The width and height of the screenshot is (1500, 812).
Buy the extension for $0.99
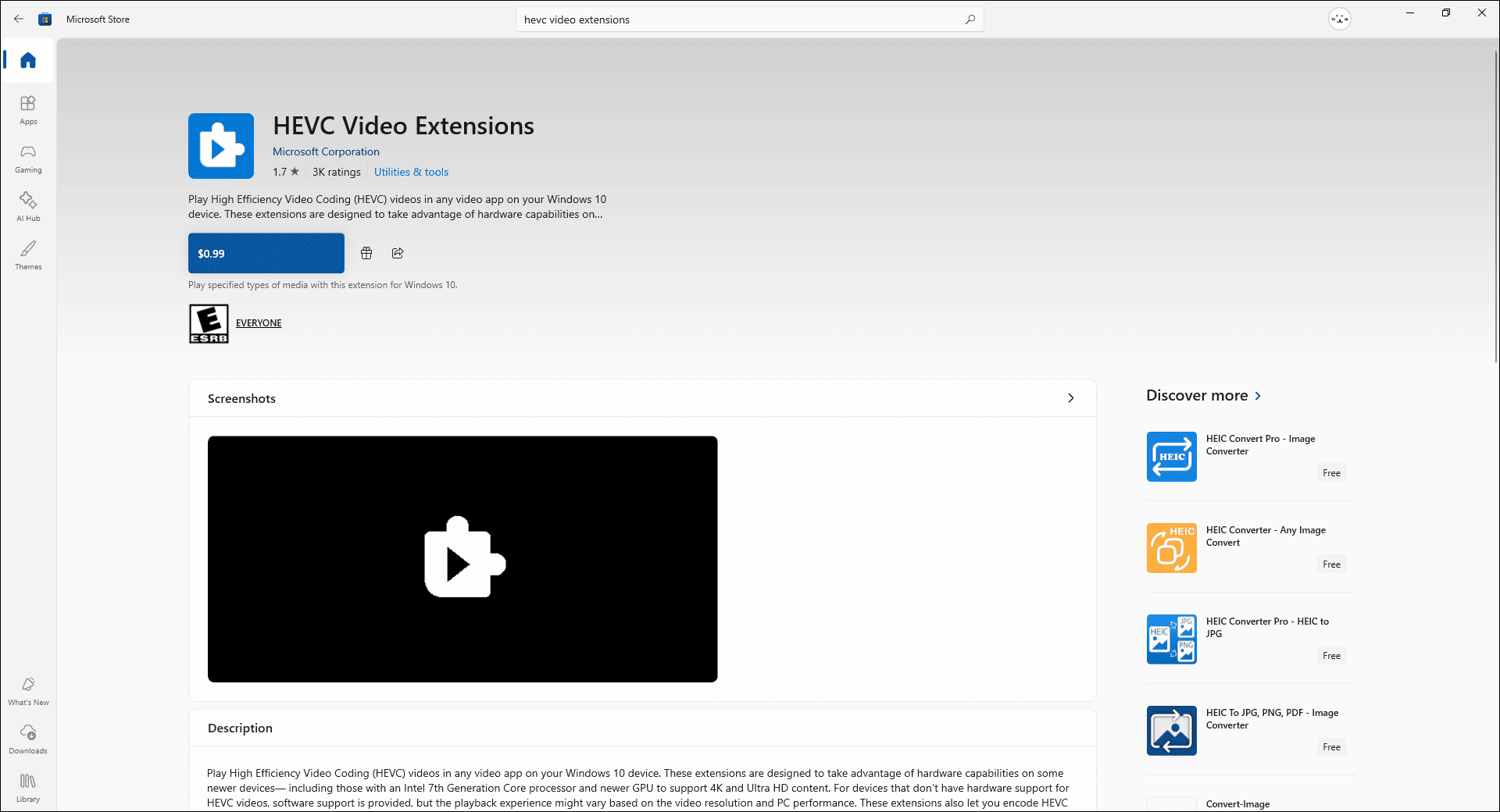click(266, 253)
